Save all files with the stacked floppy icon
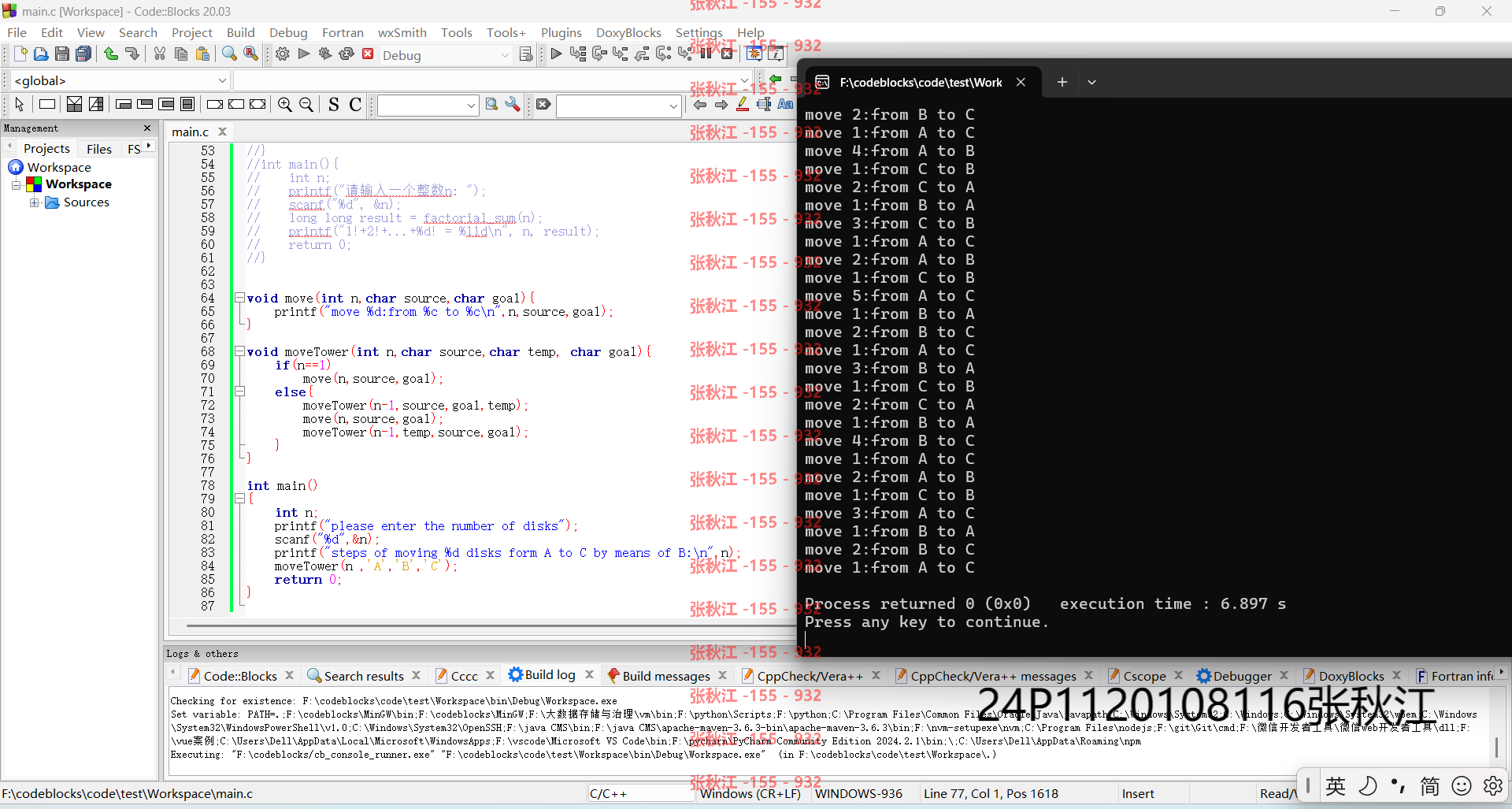The image size is (1512, 809). (x=83, y=54)
